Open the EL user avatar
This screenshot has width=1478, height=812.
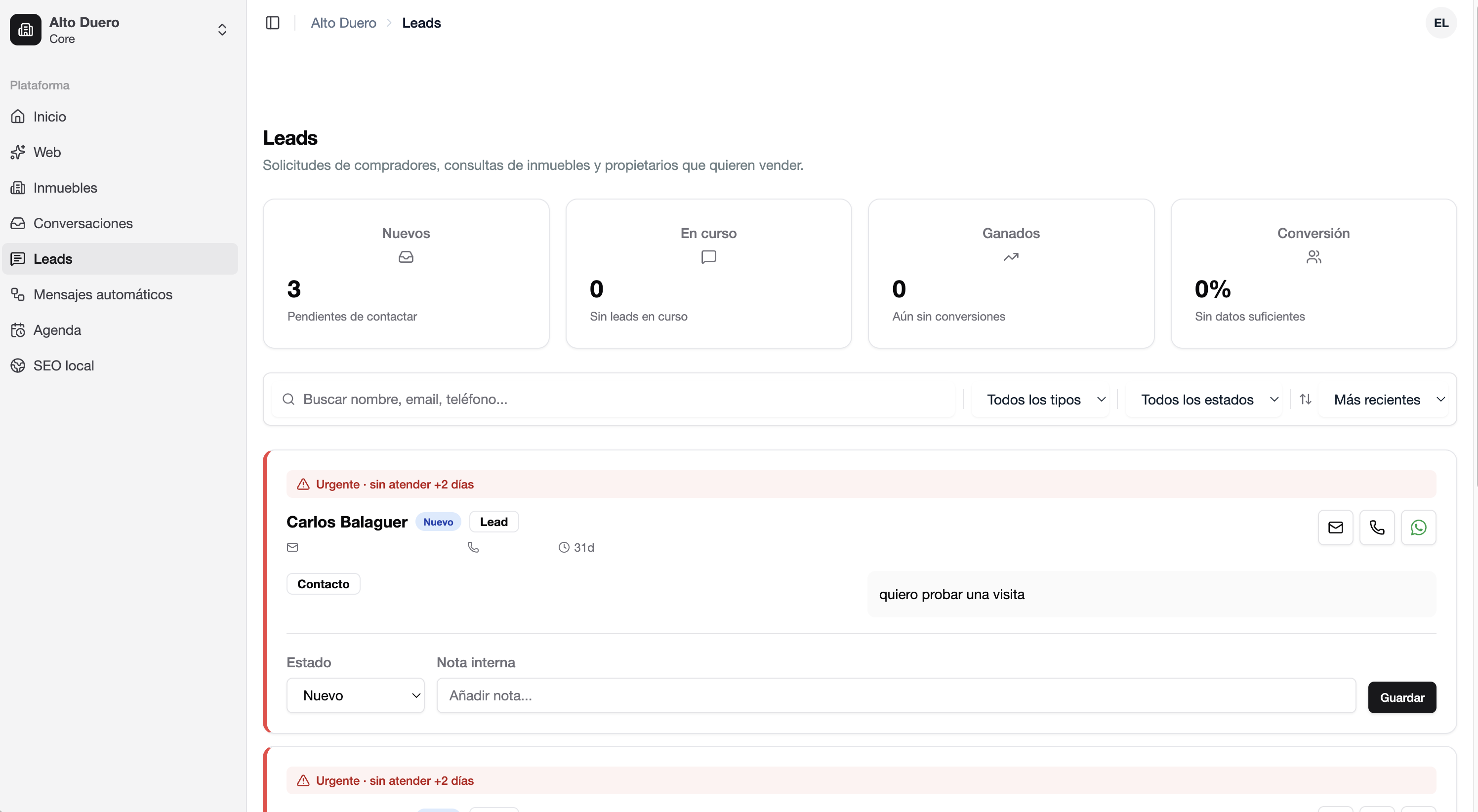coord(1441,23)
